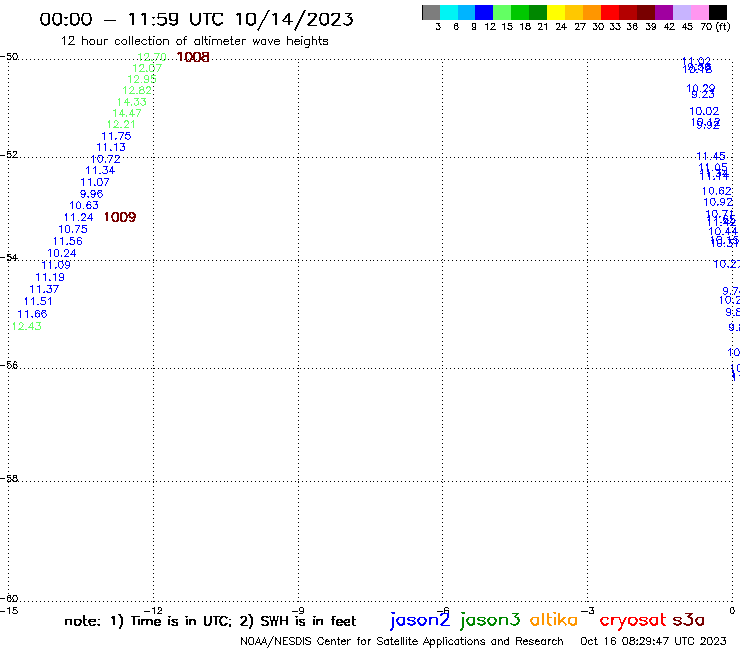Screen dimensions: 740x650
Task: Click the latitude axis label -52
Action: (9, 155)
